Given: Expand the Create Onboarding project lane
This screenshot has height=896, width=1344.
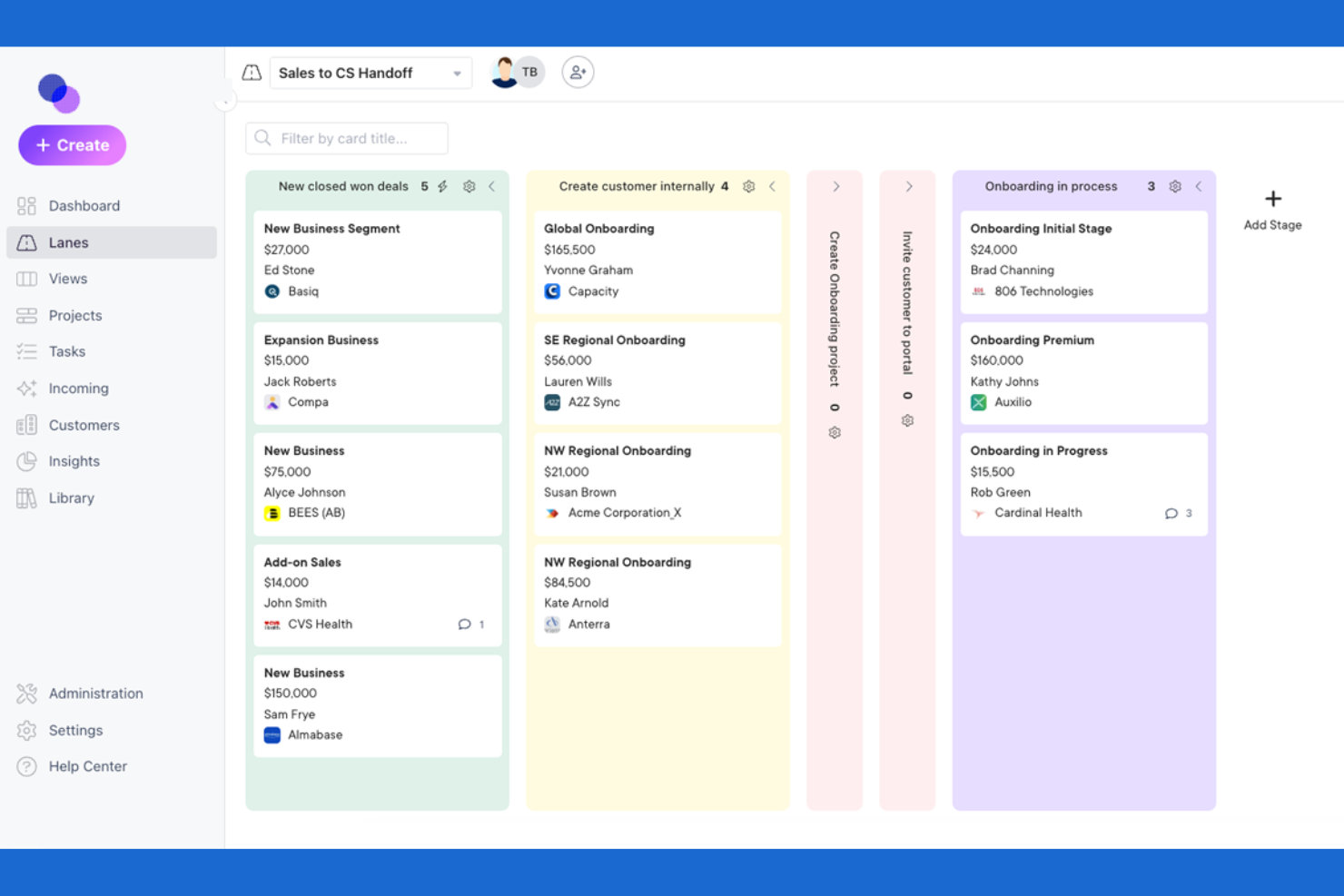Looking at the screenshot, I should pos(834,186).
